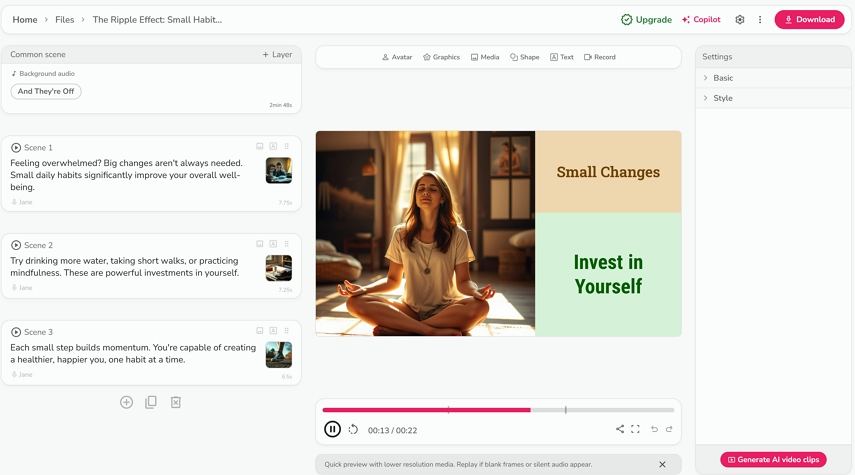The height and width of the screenshot is (475, 855).
Task: Open Scene 1 thumbnail image
Action: 279,170
